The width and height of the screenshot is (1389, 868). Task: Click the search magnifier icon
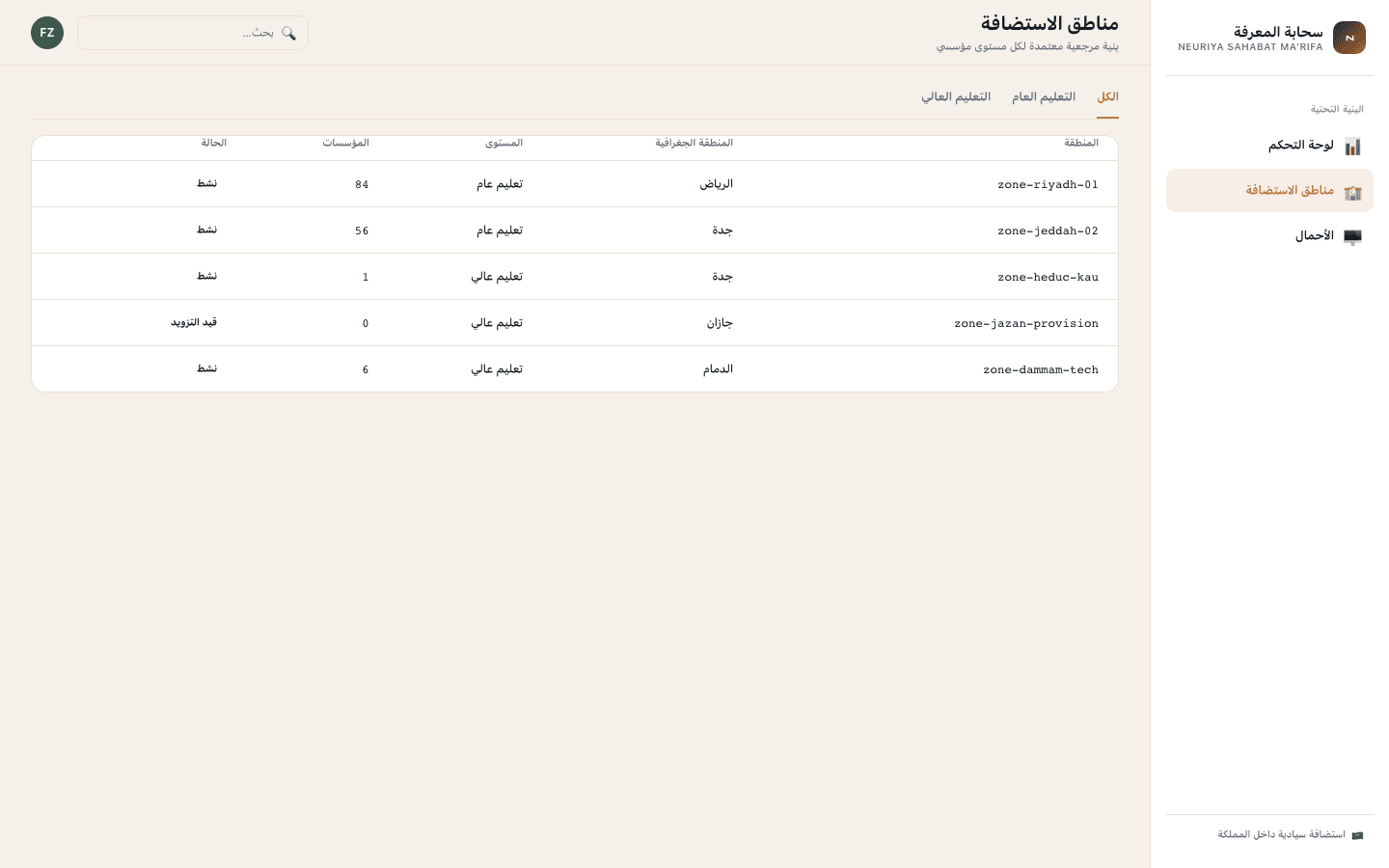[288, 33]
